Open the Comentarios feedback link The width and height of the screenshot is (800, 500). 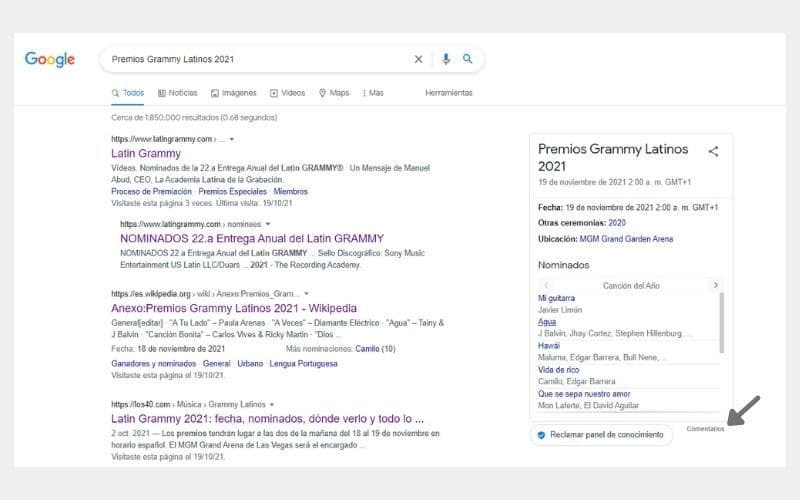point(705,429)
